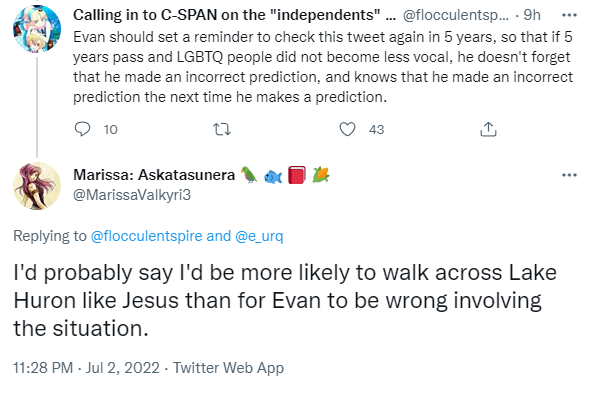Click the 11:28 PM Jul 2, 2022 timestamp
The height and width of the screenshot is (394, 591).
click(86, 368)
